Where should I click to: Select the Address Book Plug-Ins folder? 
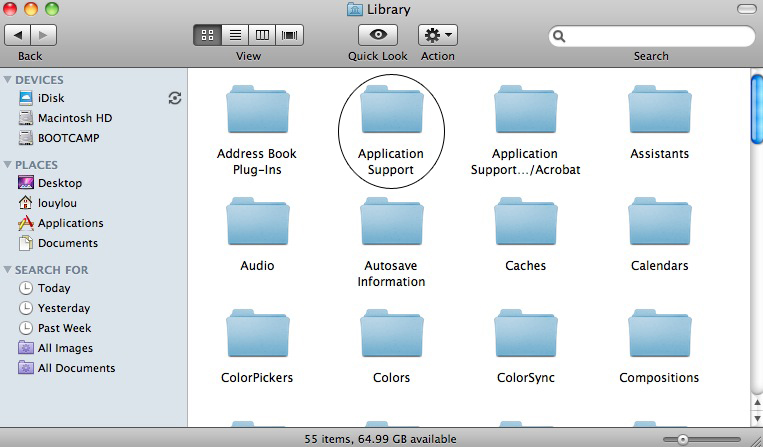(x=257, y=112)
